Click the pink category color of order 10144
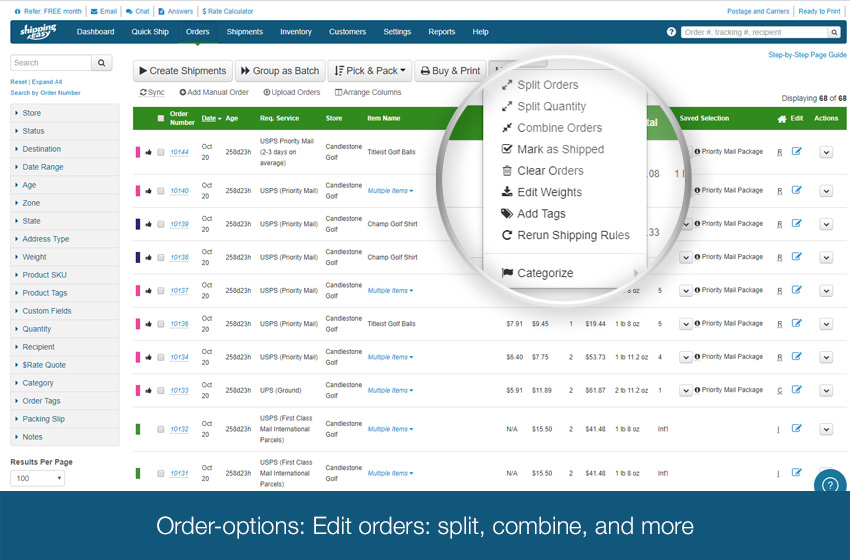The height and width of the screenshot is (560, 850). [138, 152]
